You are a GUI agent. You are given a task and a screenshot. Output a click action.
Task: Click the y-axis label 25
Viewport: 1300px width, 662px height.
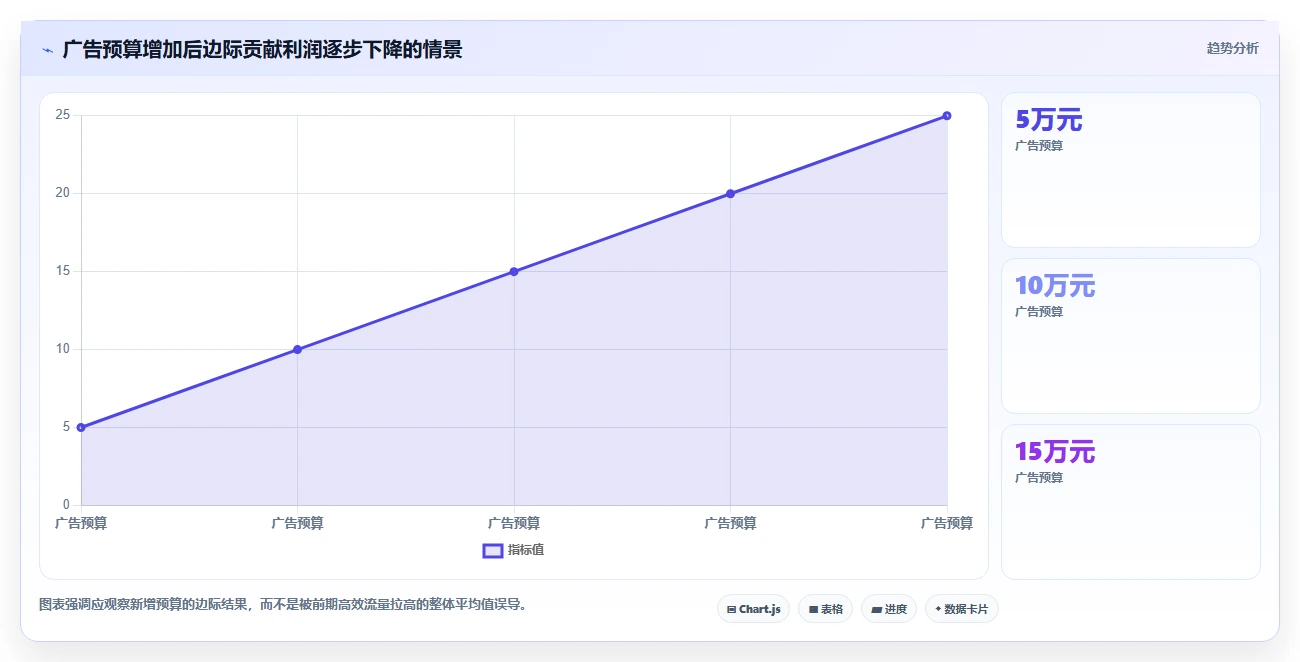click(x=63, y=115)
